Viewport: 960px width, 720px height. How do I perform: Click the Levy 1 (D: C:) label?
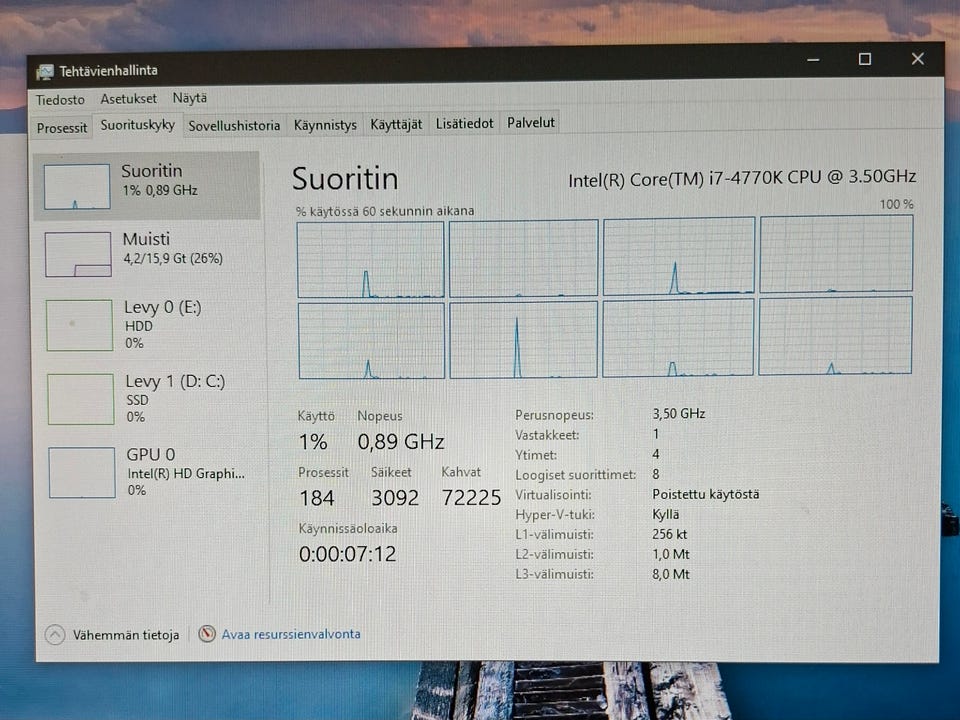(x=175, y=381)
